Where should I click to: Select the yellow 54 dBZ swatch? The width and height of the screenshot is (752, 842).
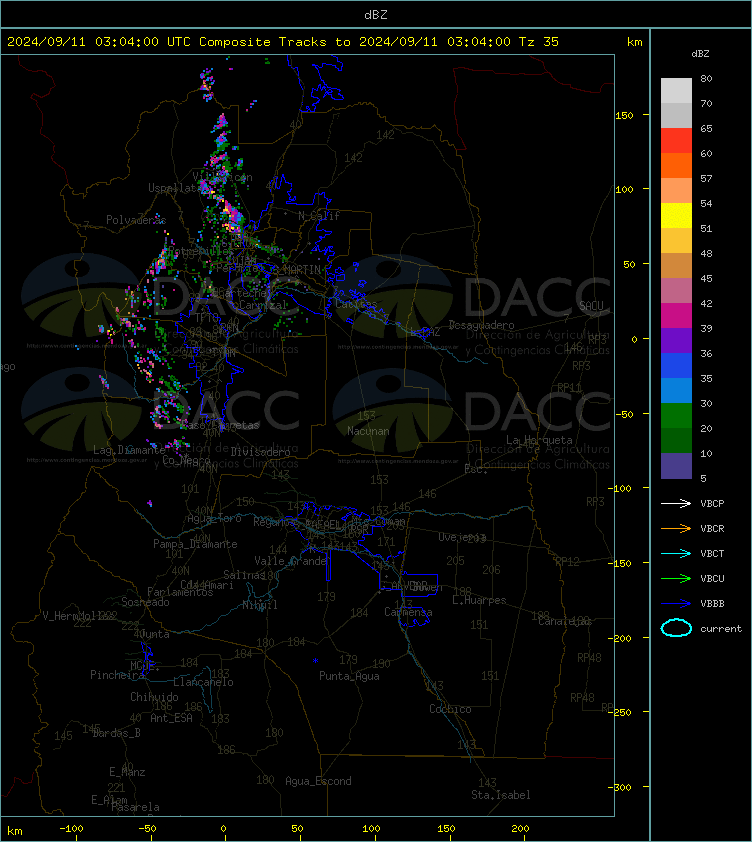[x=676, y=215]
